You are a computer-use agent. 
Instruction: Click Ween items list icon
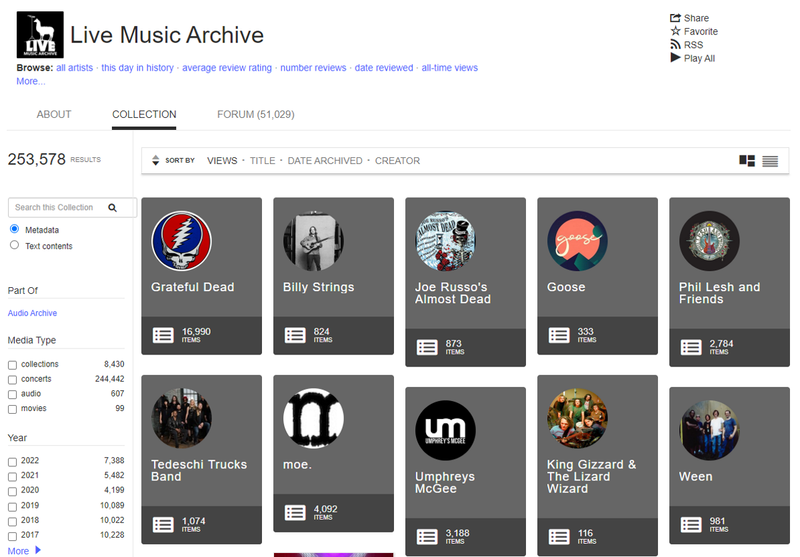click(691, 525)
